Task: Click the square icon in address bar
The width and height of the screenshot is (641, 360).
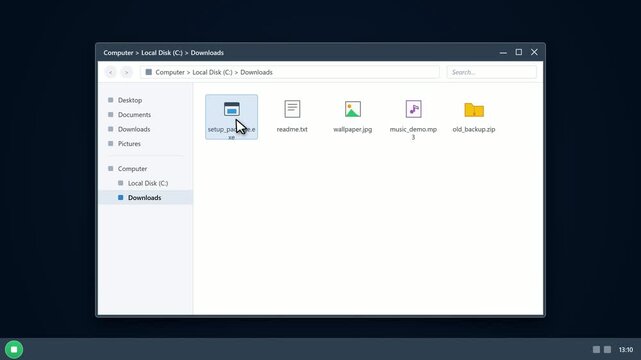Action: point(148,72)
